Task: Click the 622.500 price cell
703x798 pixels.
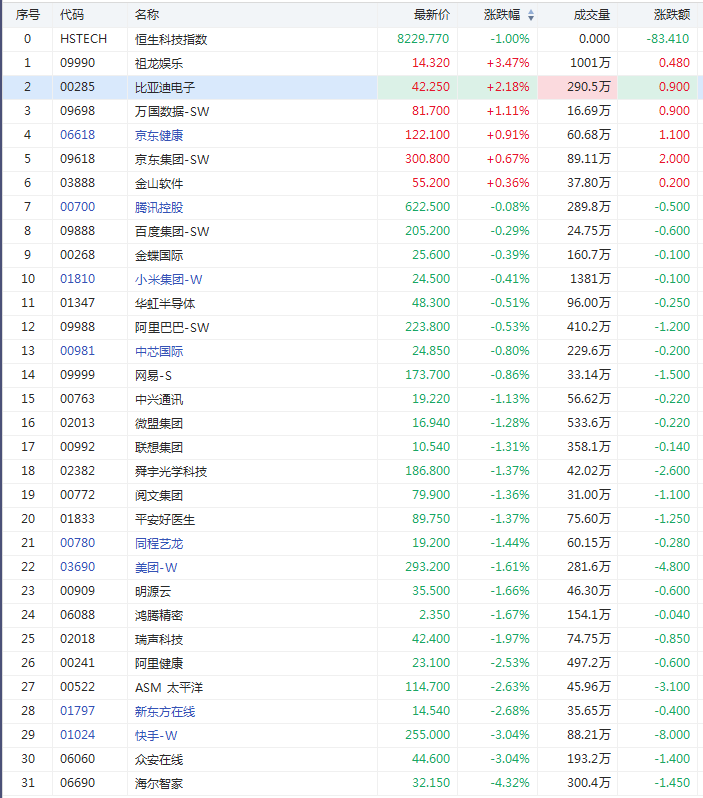Action: pyautogui.click(x=428, y=207)
